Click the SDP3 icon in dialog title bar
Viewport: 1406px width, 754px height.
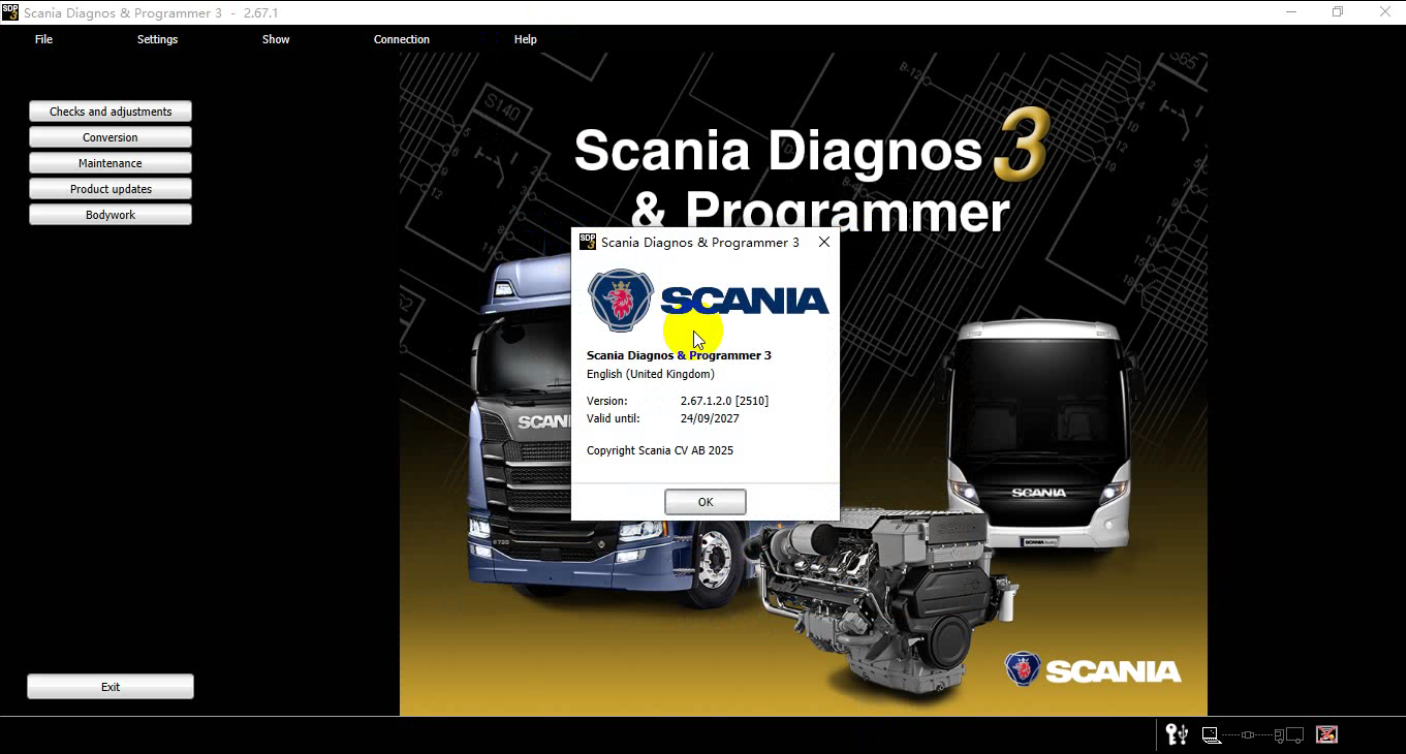tap(588, 242)
